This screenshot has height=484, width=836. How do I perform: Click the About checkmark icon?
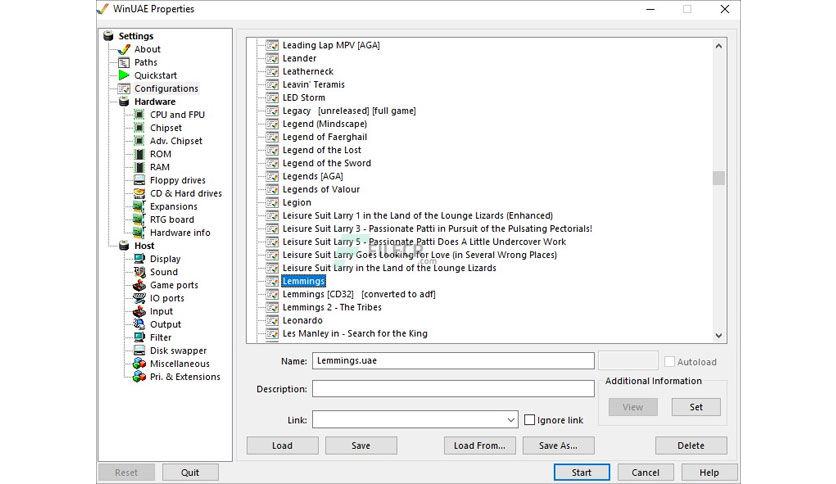(x=124, y=49)
